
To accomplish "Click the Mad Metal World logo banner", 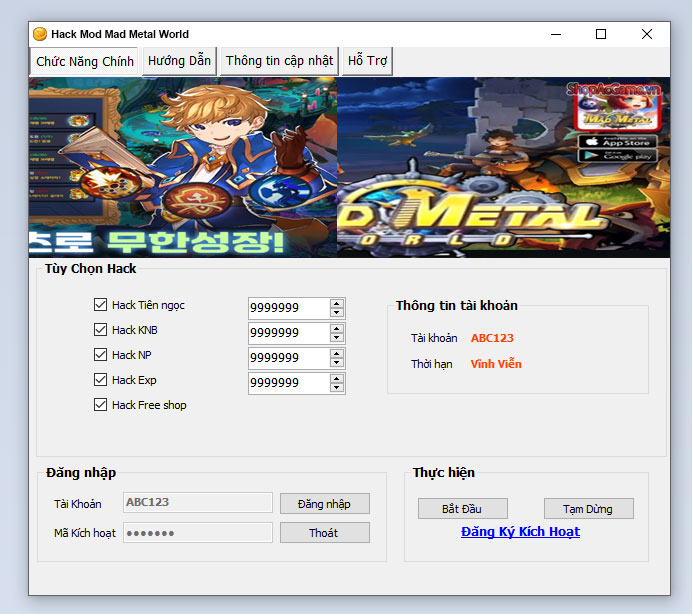I will pyautogui.click(x=503, y=167).
